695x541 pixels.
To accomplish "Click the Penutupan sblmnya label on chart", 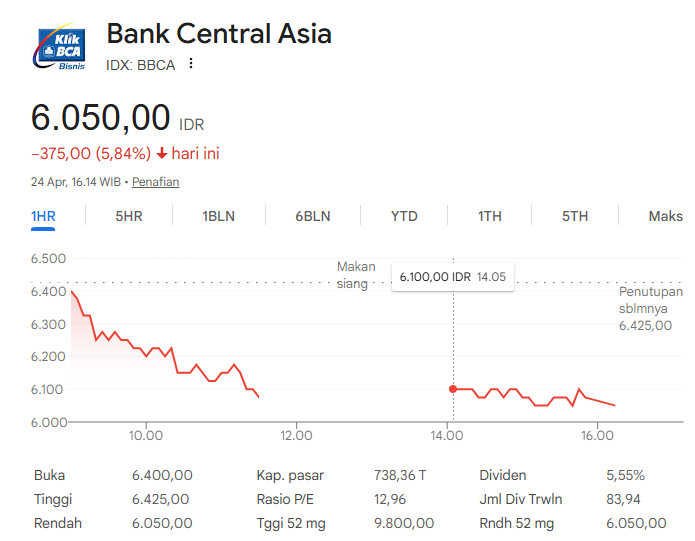I will click(644, 300).
